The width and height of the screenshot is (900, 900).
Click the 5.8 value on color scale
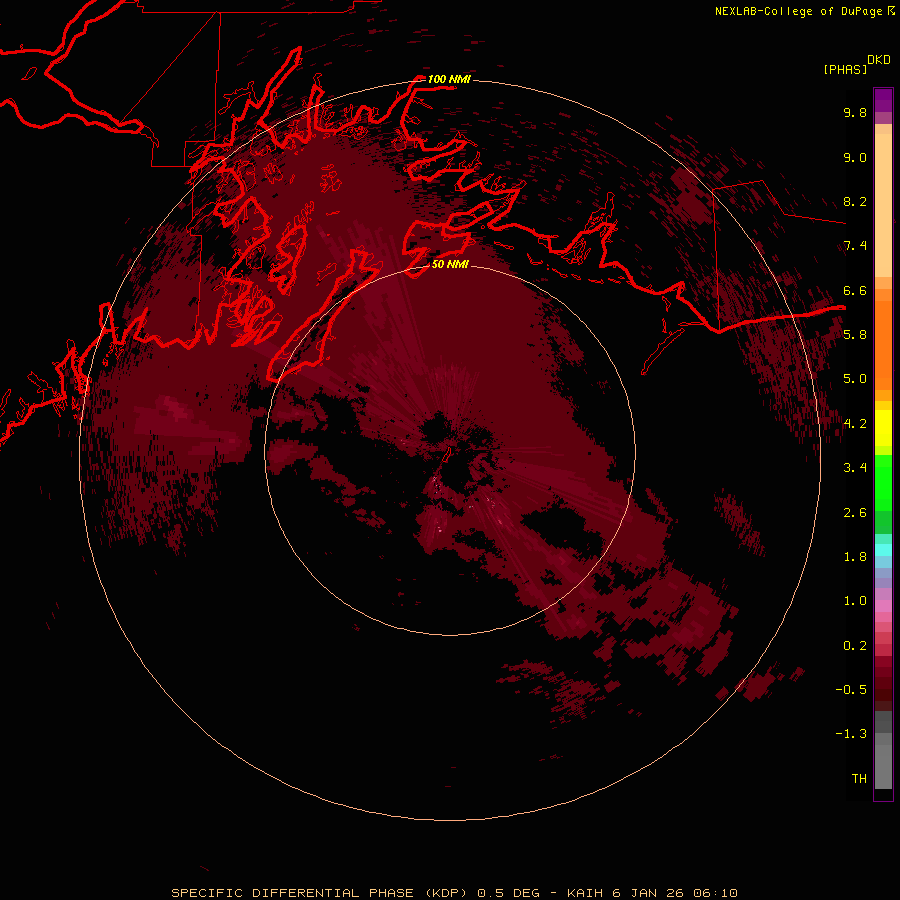pos(855,334)
